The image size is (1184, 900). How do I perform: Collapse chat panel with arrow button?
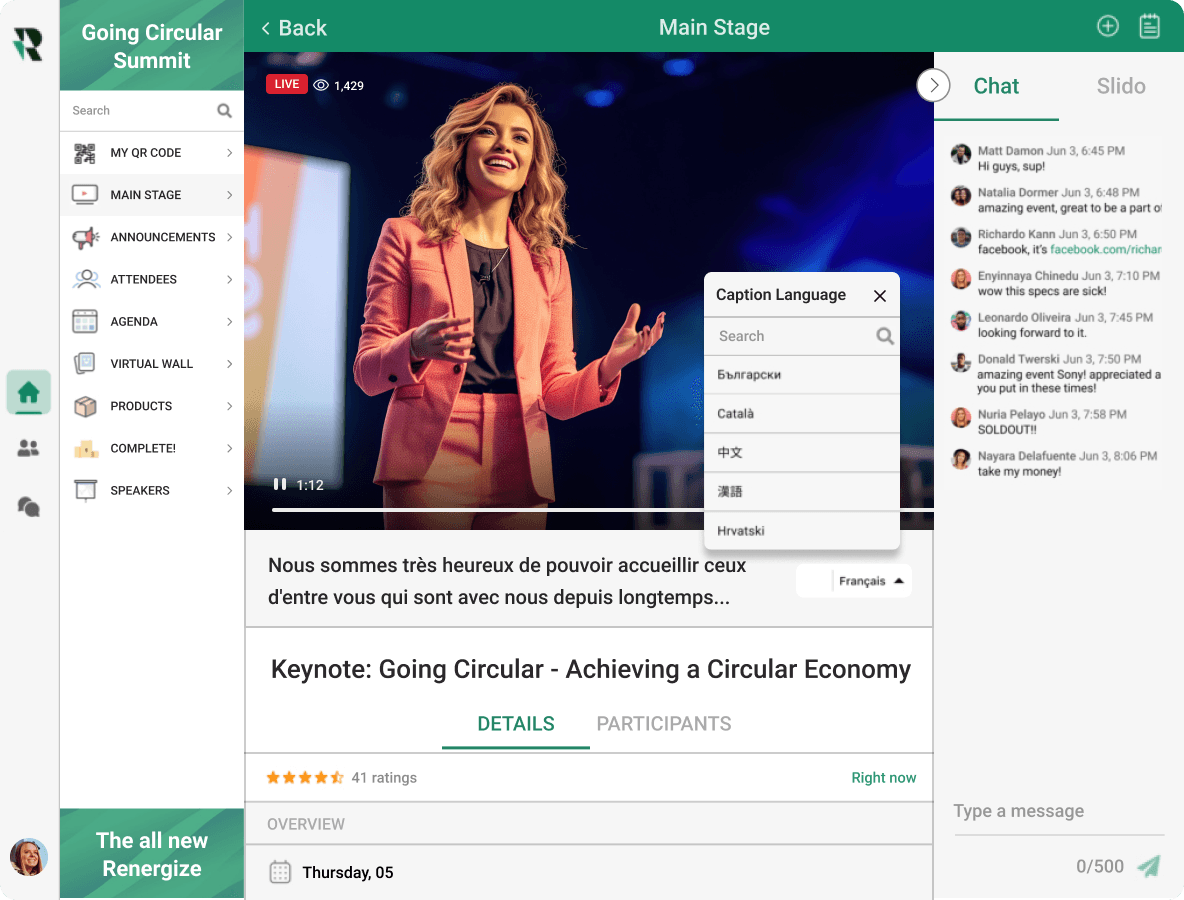934,85
